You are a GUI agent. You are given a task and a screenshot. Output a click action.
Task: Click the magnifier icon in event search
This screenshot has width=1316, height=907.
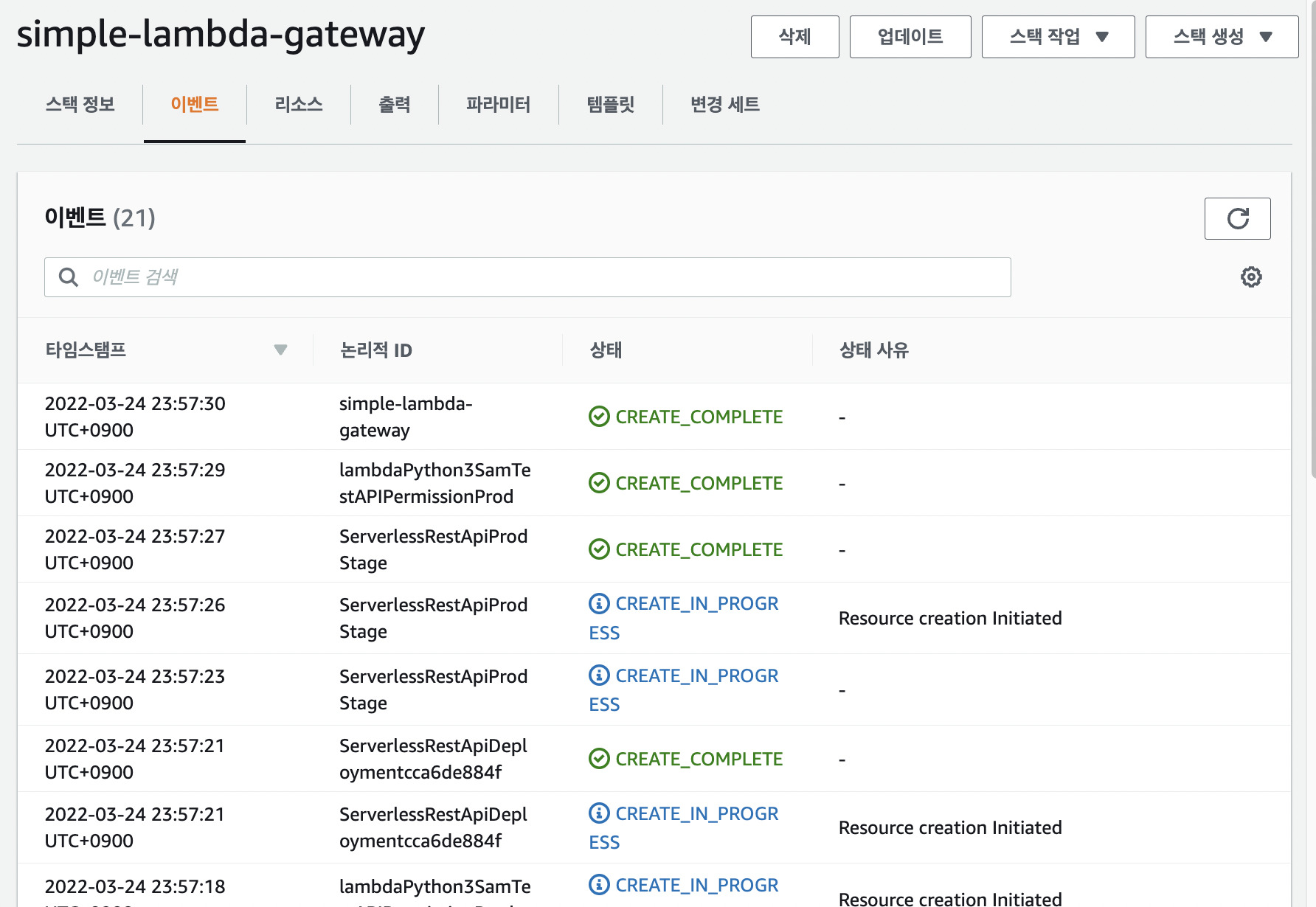[69, 277]
